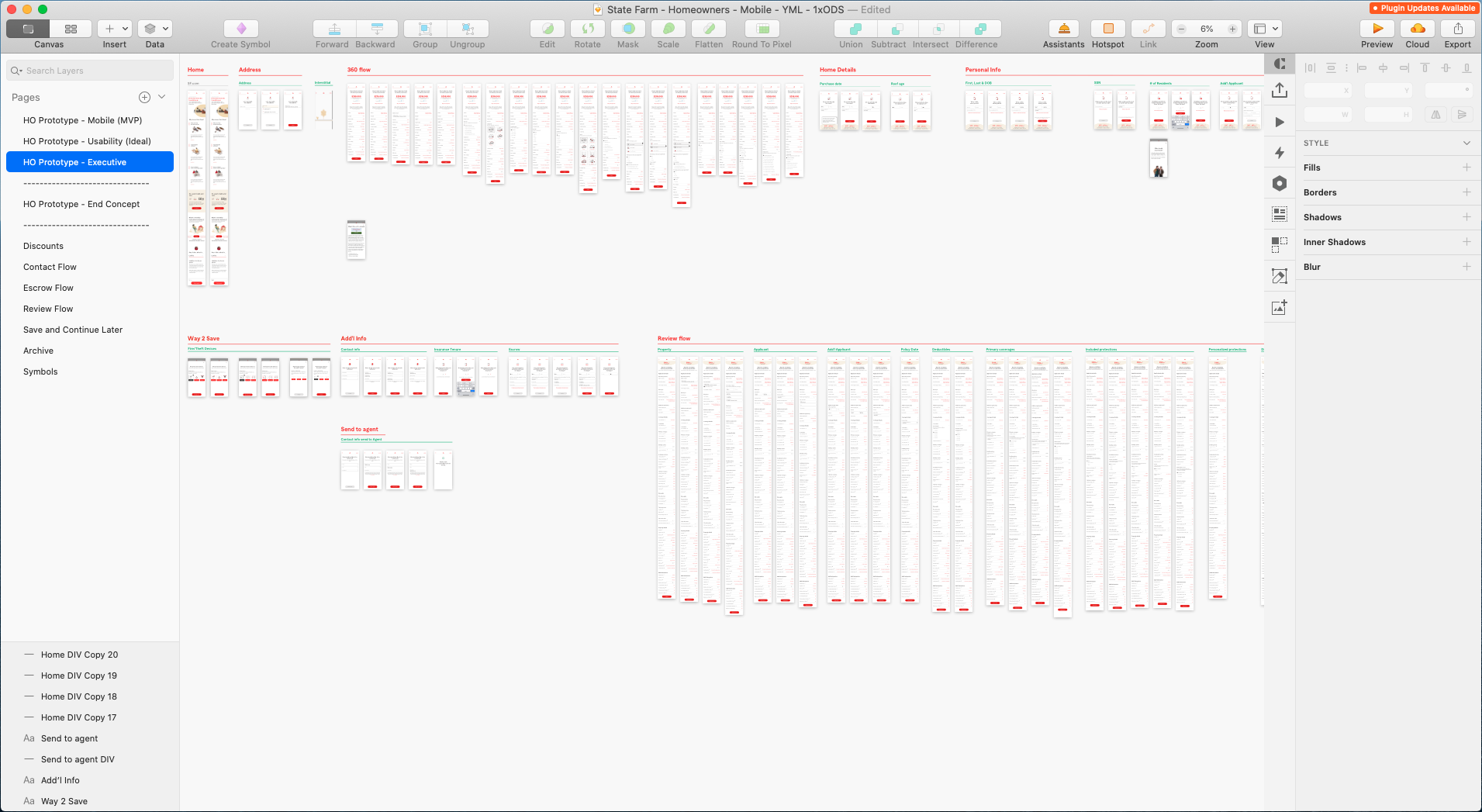This screenshot has width=1482, height=812.
Task: Collapse the Pages list chevron
Action: (162, 96)
